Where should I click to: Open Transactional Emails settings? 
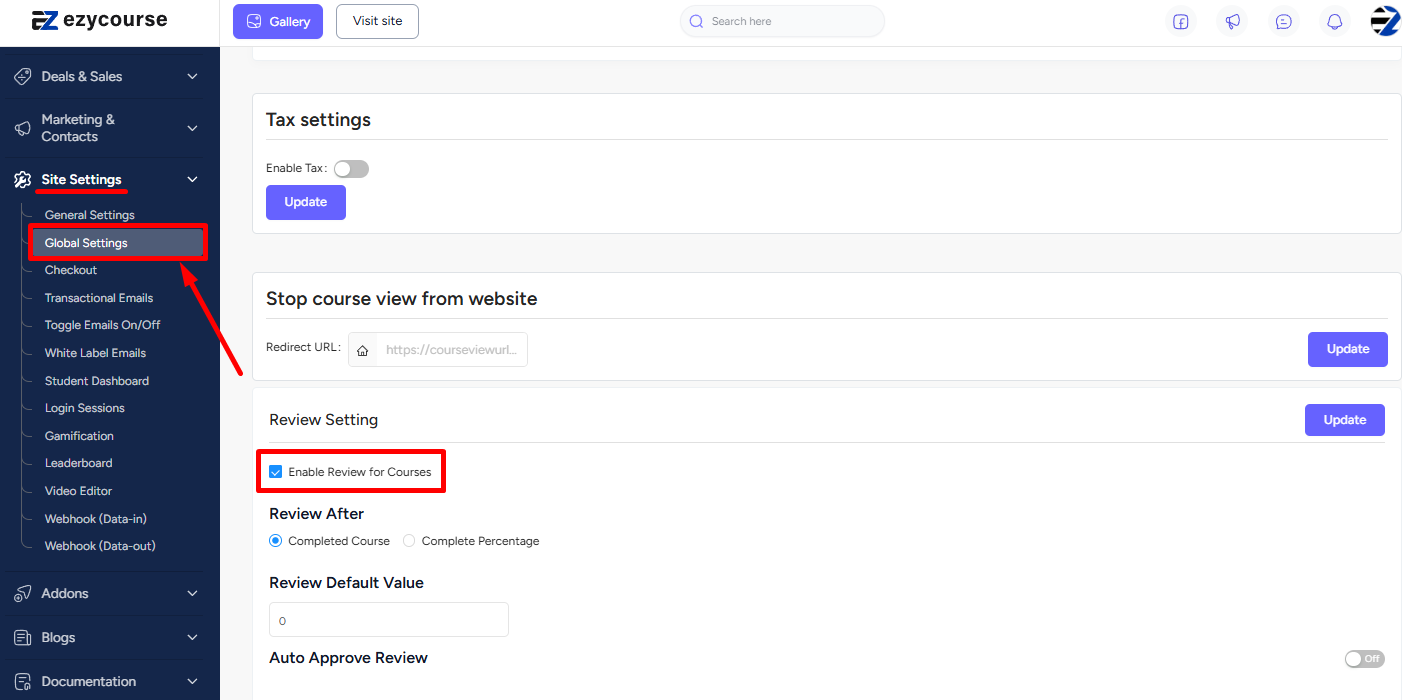click(99, 298)
